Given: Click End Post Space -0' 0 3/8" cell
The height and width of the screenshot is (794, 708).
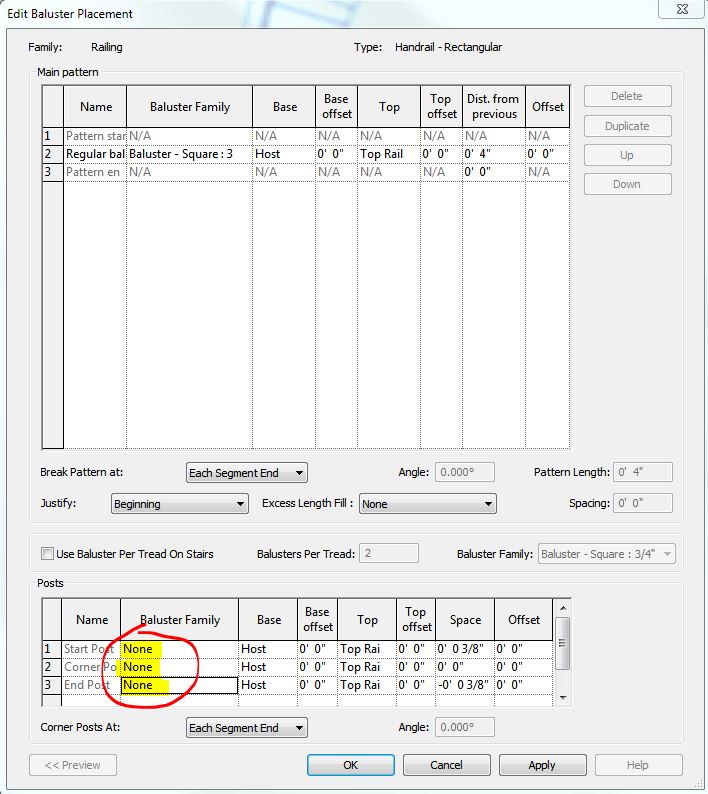Looking at the screenshot, I should point(465,685).
